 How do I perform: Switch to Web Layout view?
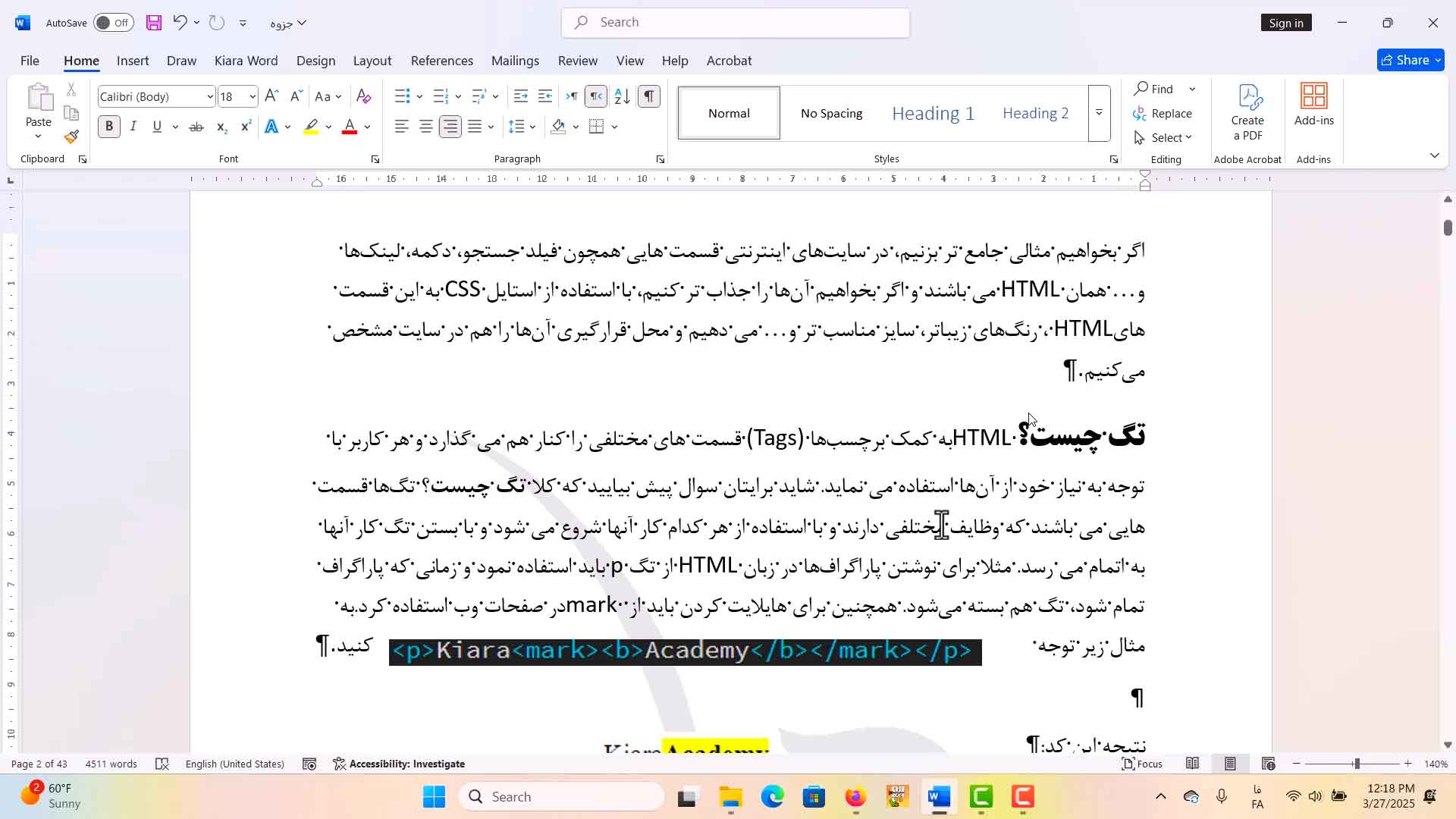click(x=1269, y=764)
